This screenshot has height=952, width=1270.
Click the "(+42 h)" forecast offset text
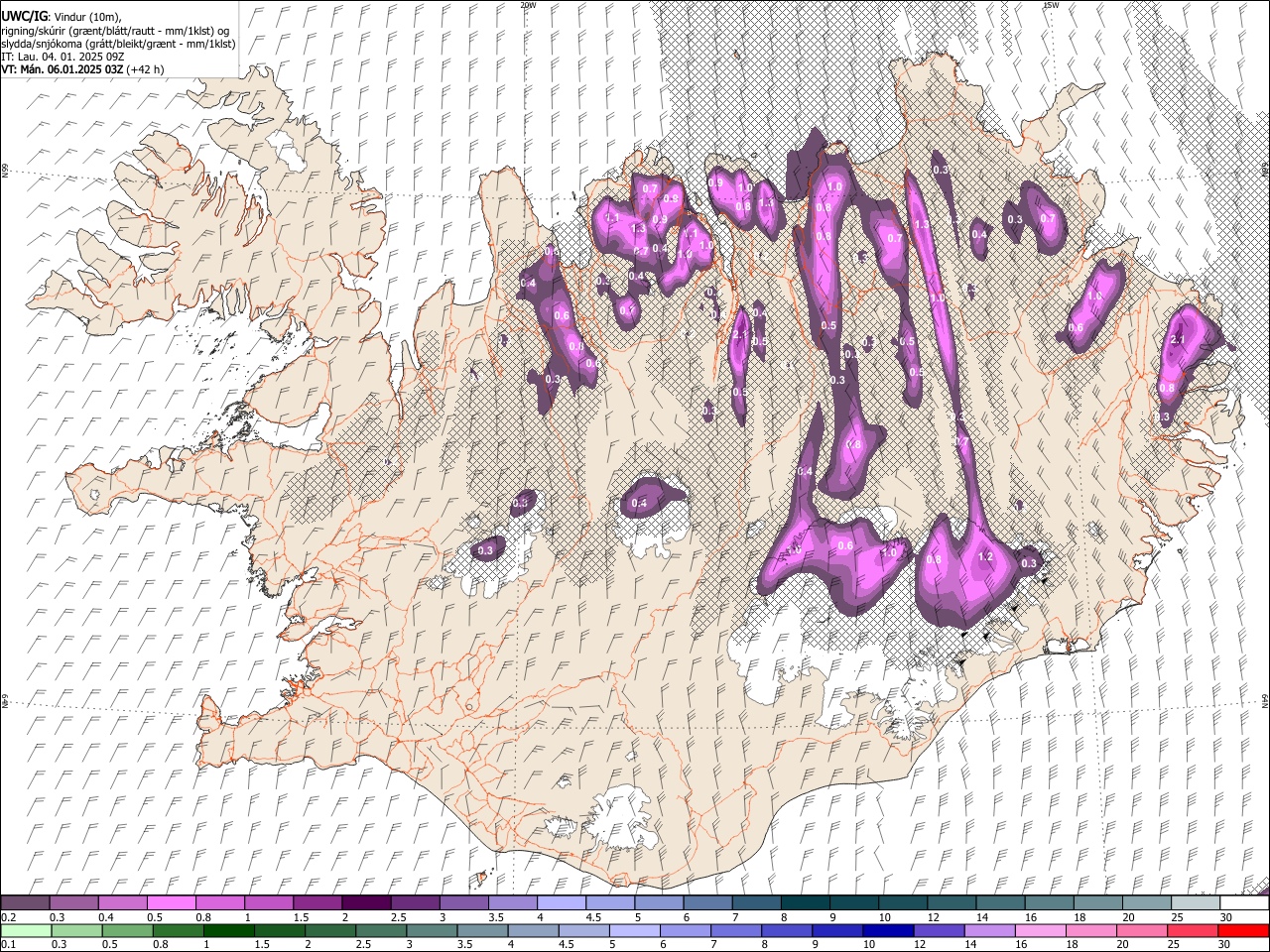tap(145, 69)
